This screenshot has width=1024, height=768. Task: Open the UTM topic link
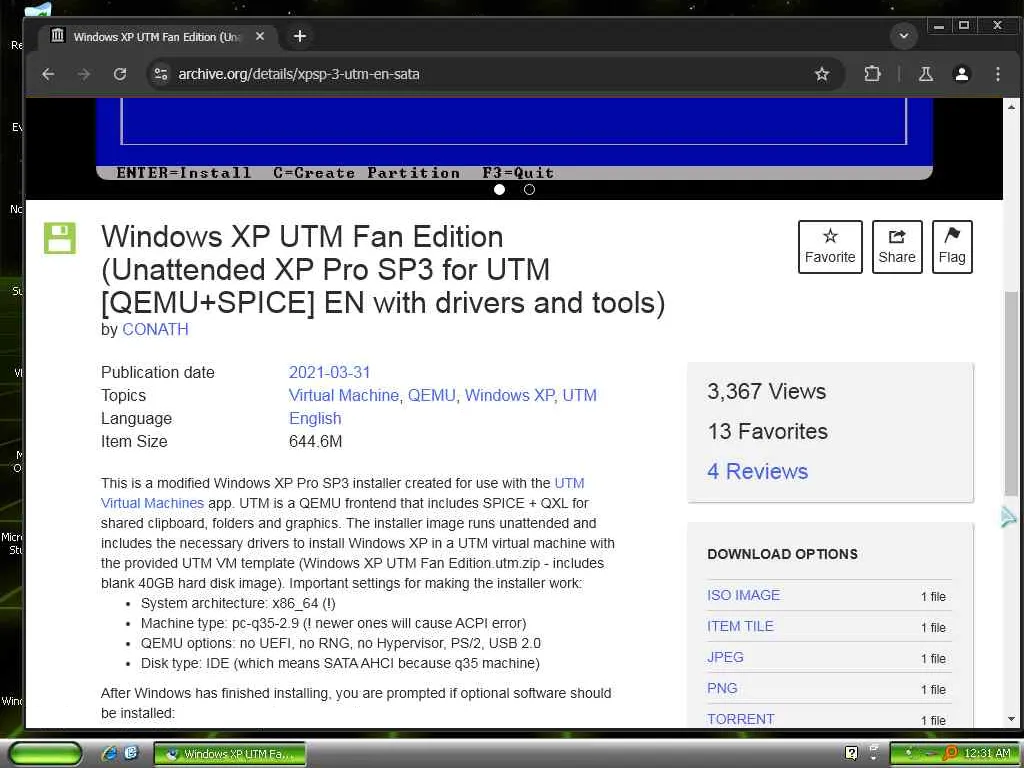click(x=579, y=396)
